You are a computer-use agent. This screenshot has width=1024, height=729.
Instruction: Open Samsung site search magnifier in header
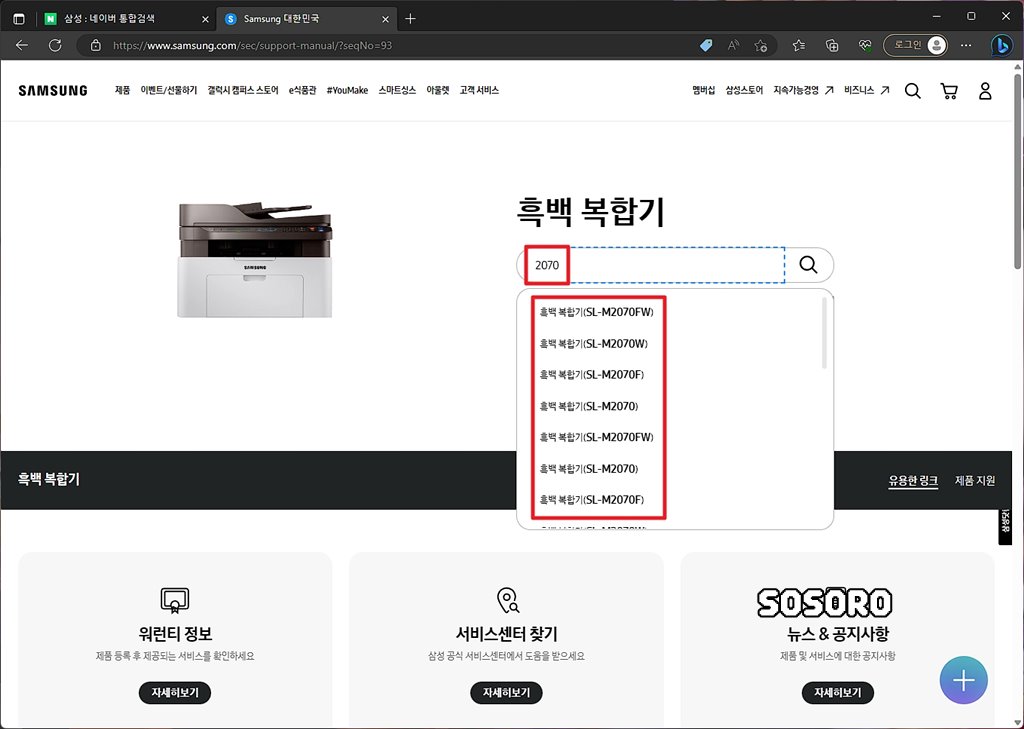(x=912, y=91)
